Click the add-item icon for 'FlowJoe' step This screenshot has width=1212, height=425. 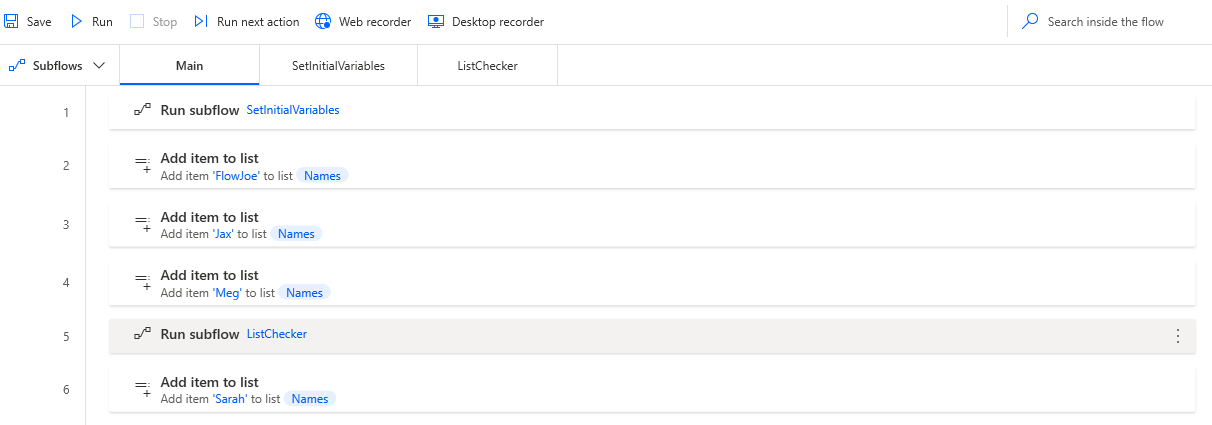[x=142, y=164]
